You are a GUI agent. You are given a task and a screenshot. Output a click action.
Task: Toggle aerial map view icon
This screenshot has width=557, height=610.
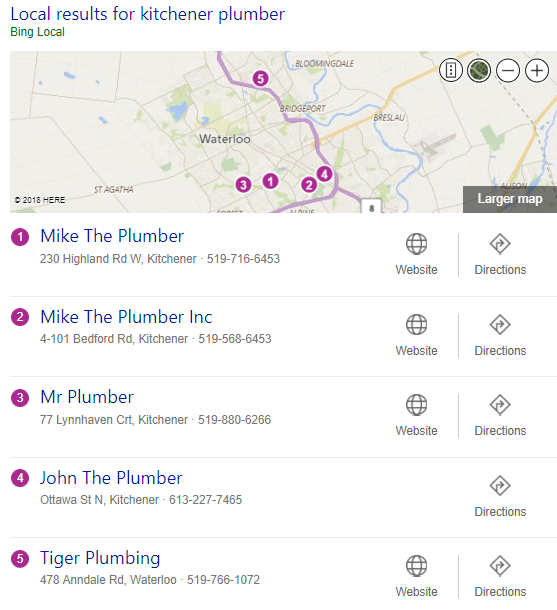click(479, 71)
